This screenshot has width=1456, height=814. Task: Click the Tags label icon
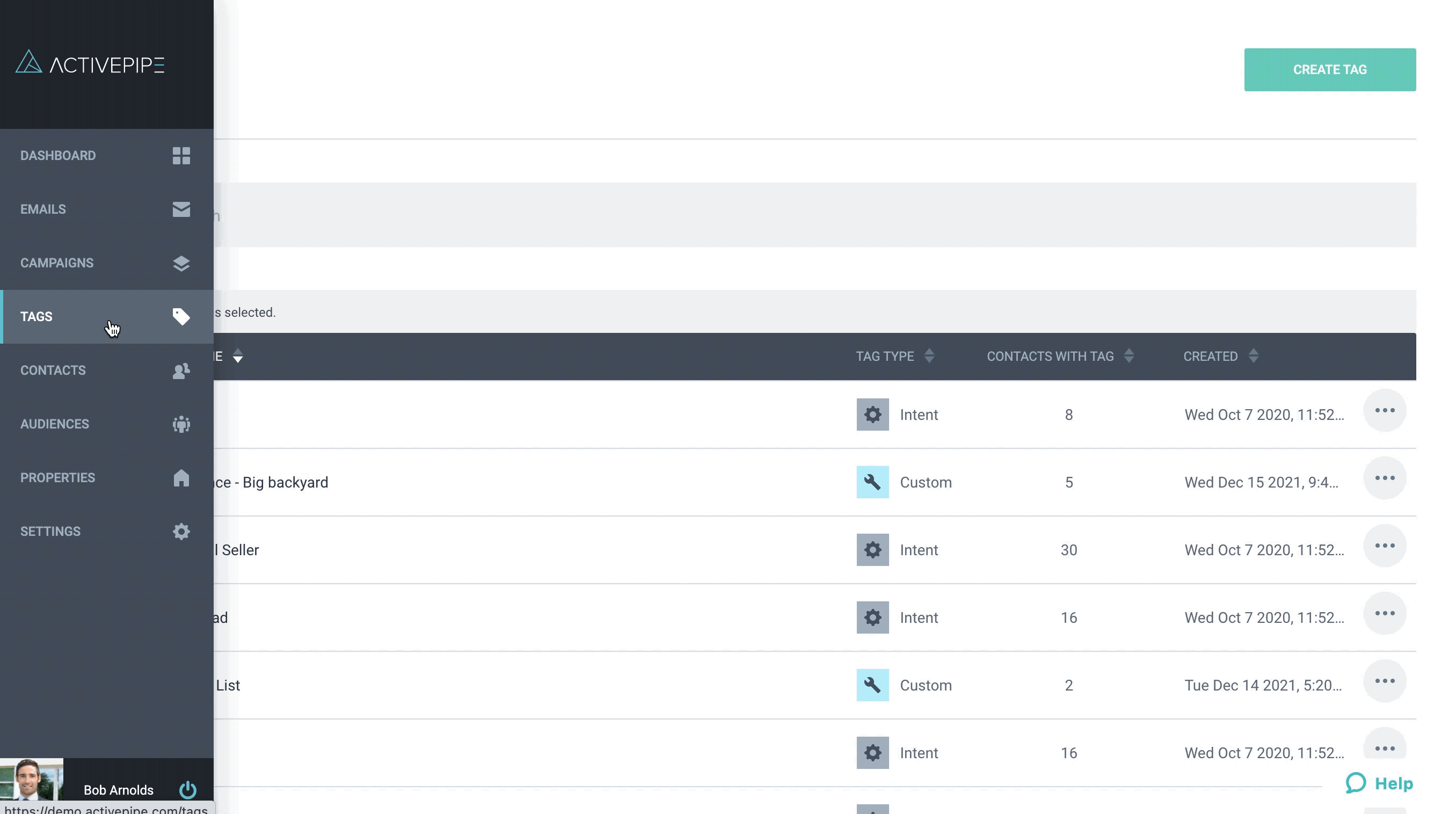point(181,317)
